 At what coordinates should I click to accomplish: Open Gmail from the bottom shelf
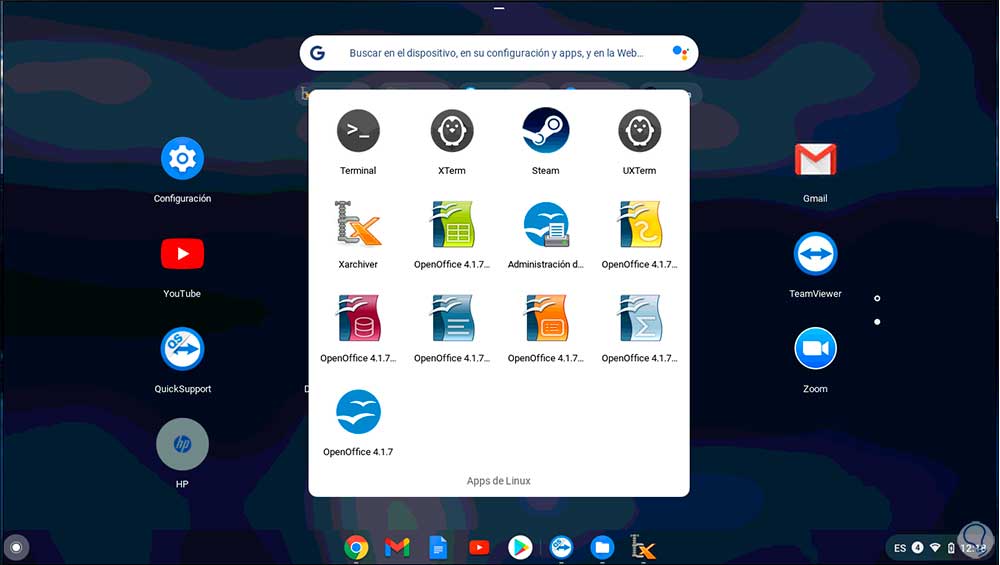397,548
